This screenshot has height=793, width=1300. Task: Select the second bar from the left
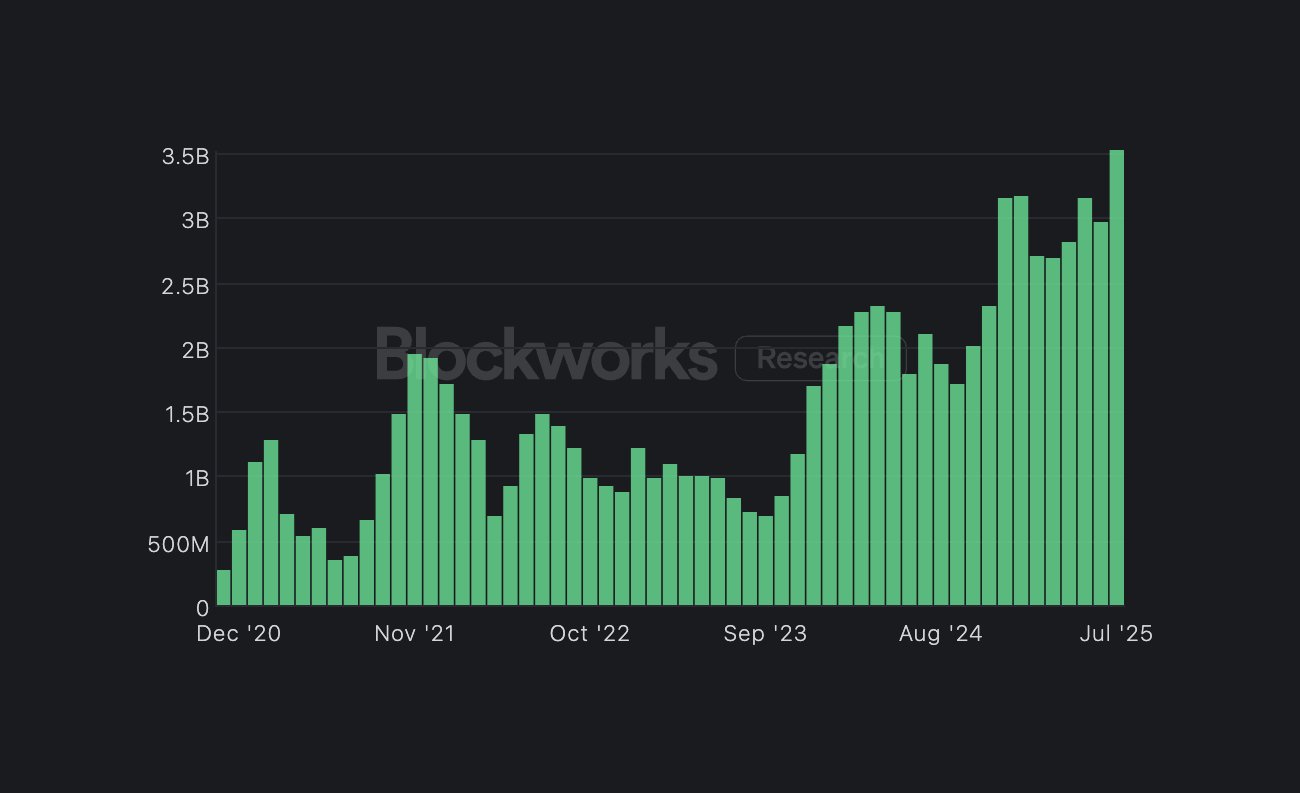click(239, 568)
